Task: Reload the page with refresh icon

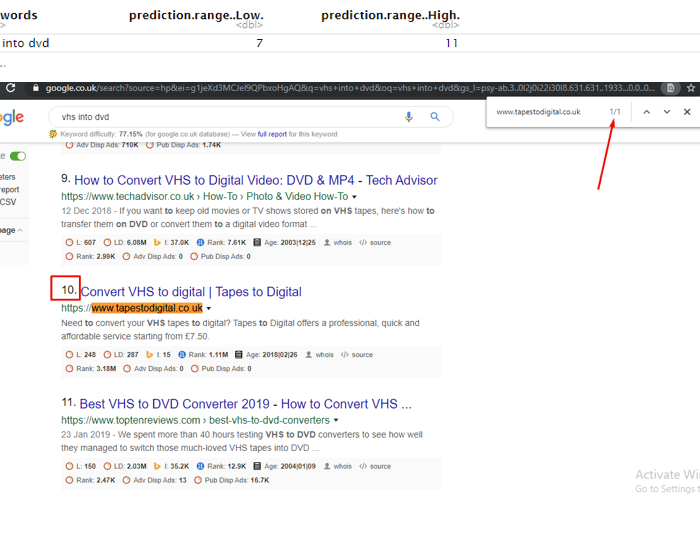Action: 11,88
